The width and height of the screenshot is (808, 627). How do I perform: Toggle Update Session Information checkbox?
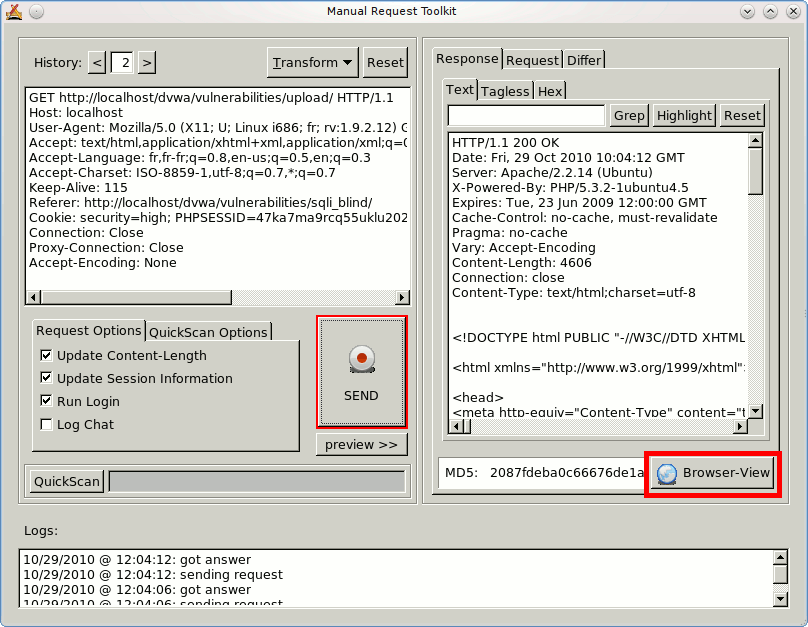[x=46, y=378]
